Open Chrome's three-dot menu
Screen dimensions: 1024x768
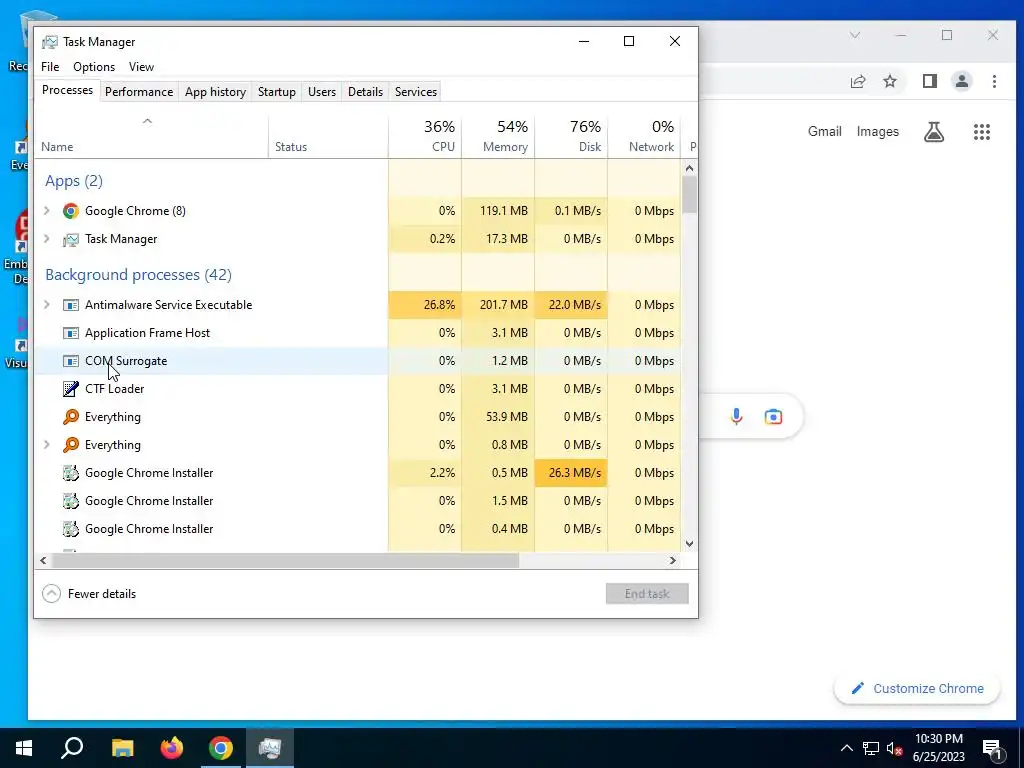click(994, 81)
